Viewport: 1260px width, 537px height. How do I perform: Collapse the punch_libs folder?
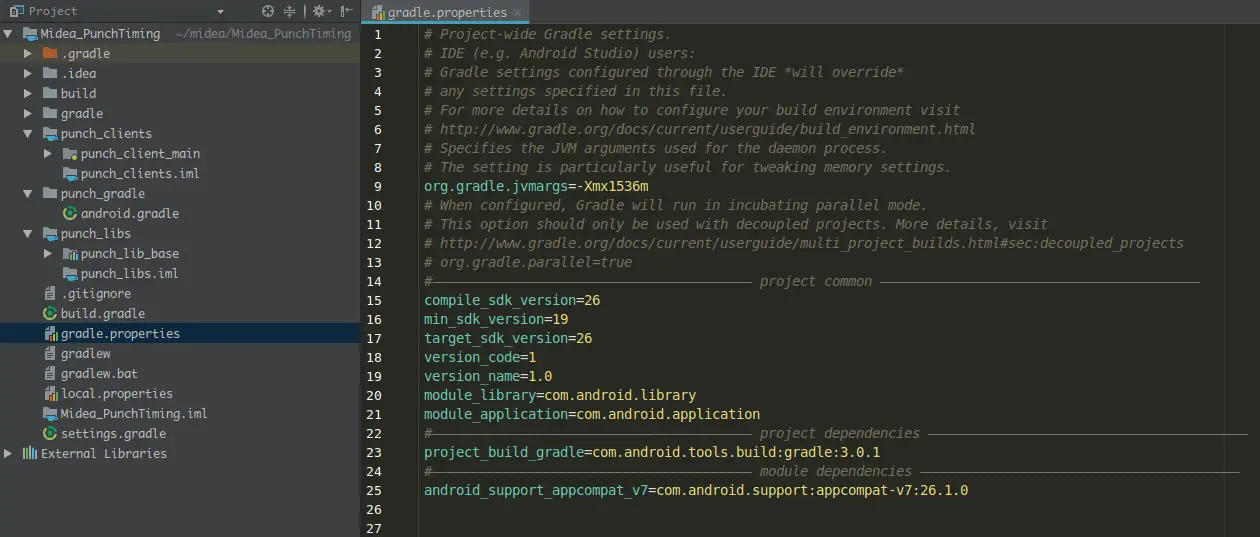(x=28, y=233)
